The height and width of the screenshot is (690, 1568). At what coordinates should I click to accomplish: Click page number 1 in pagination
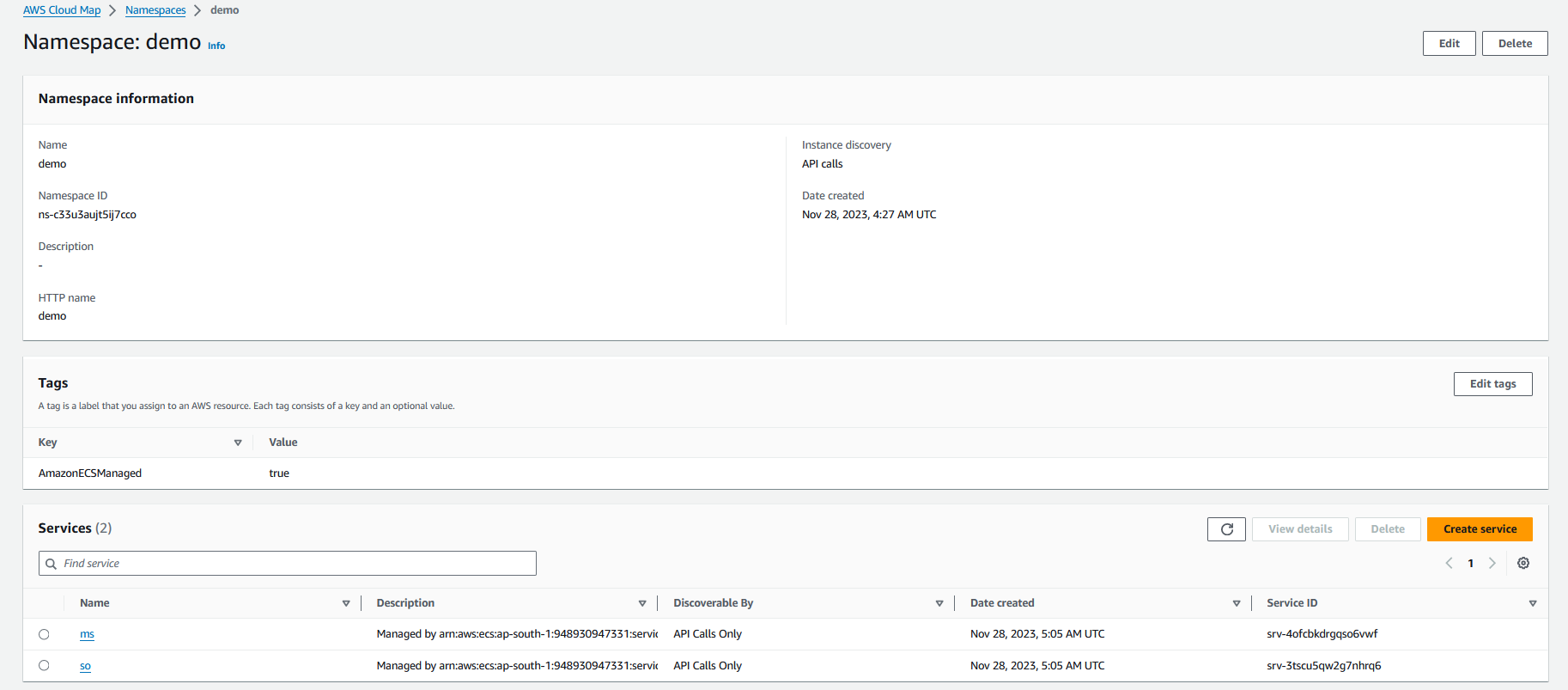[1471, 564]
